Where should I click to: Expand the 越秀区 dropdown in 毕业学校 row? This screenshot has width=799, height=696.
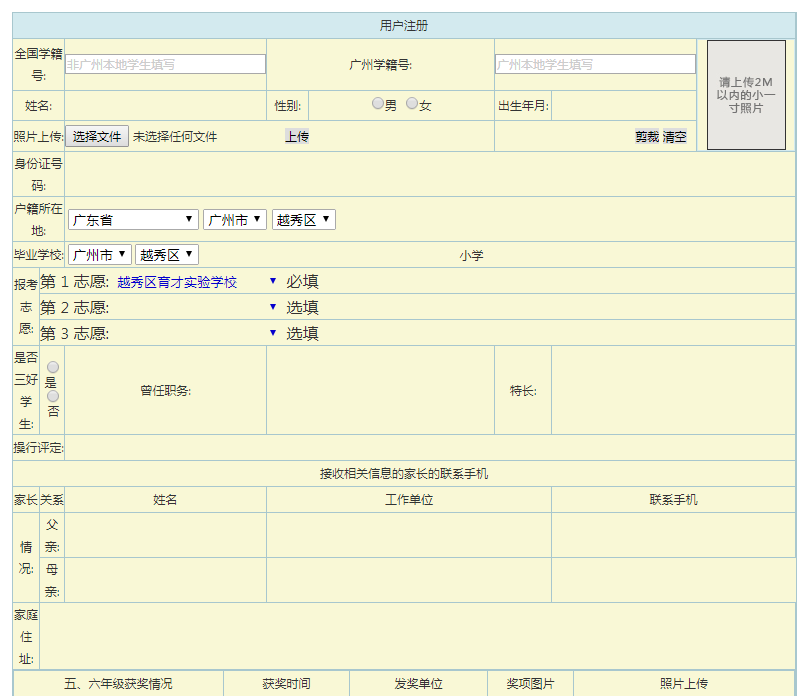coord(167,255)
